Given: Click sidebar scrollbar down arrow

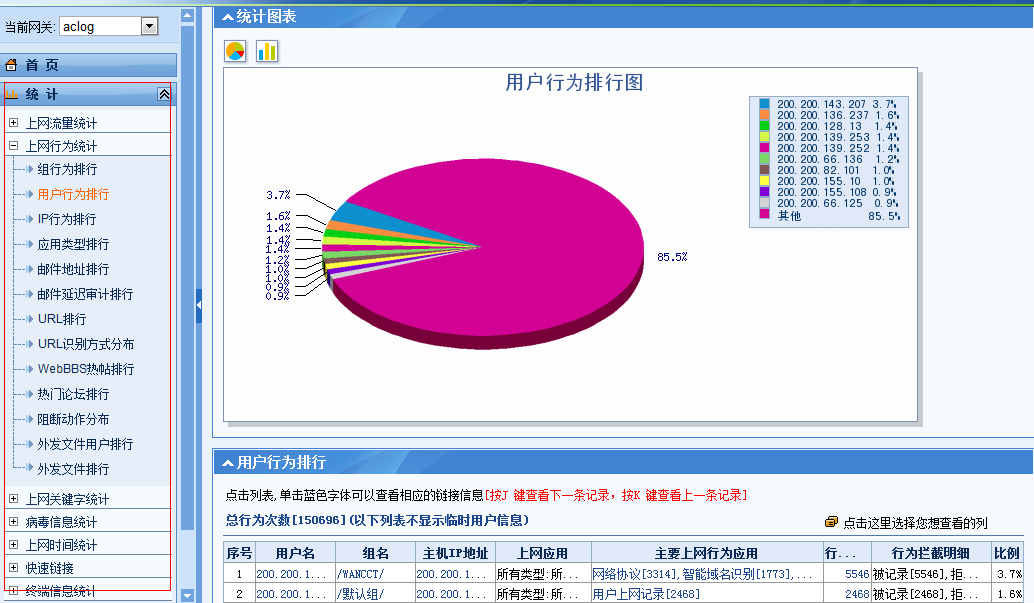Looking at the screenshot, I should tap(187, 595).
